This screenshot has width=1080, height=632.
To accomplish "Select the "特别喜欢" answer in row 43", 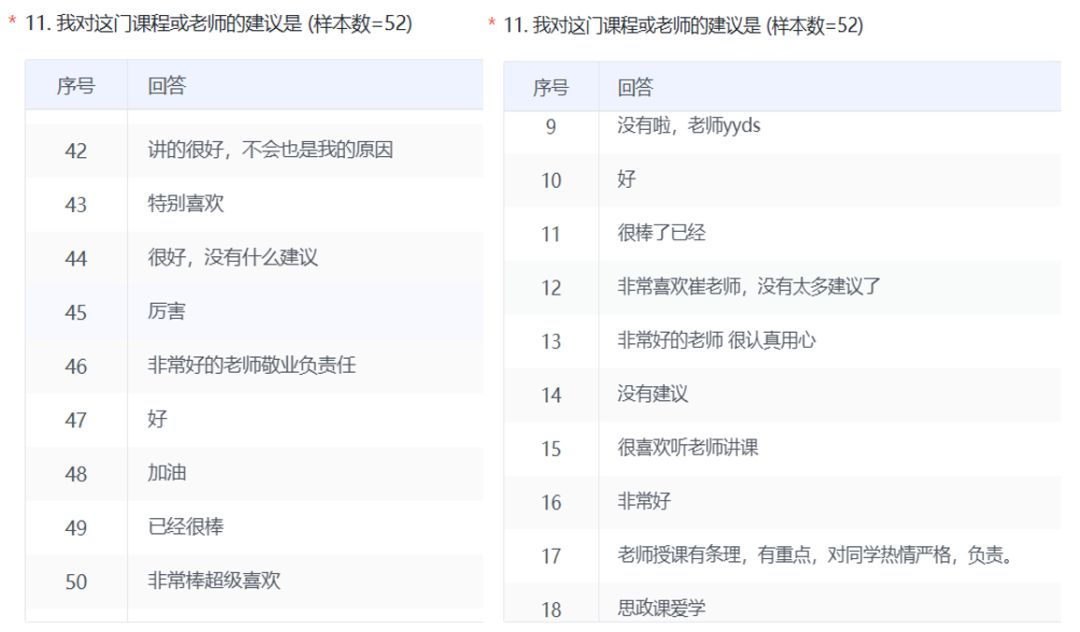I will click(186, 204).
